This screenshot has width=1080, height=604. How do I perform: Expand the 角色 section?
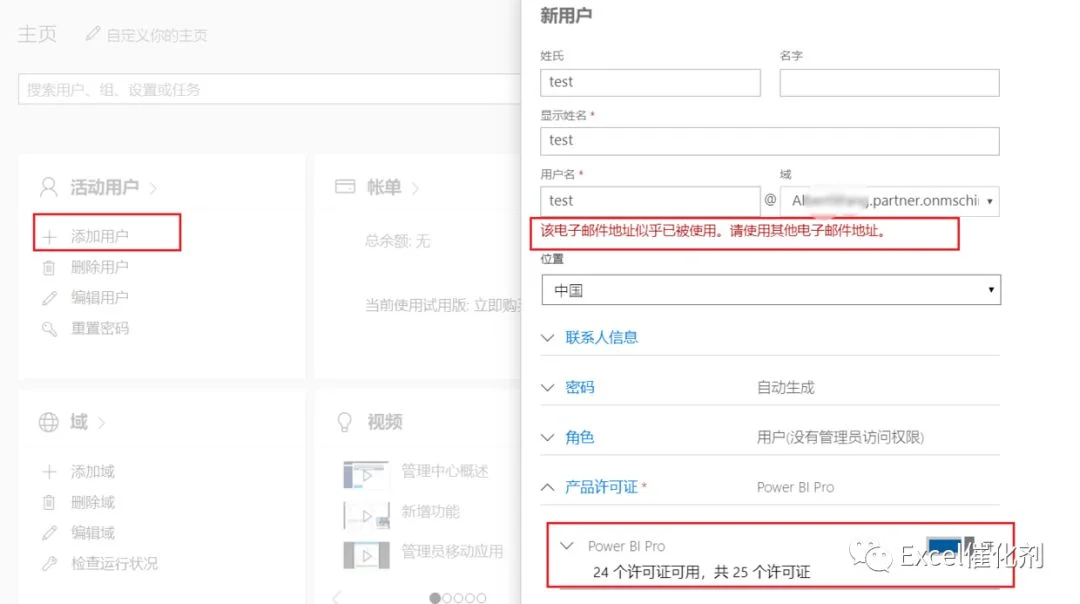(579, 437)
